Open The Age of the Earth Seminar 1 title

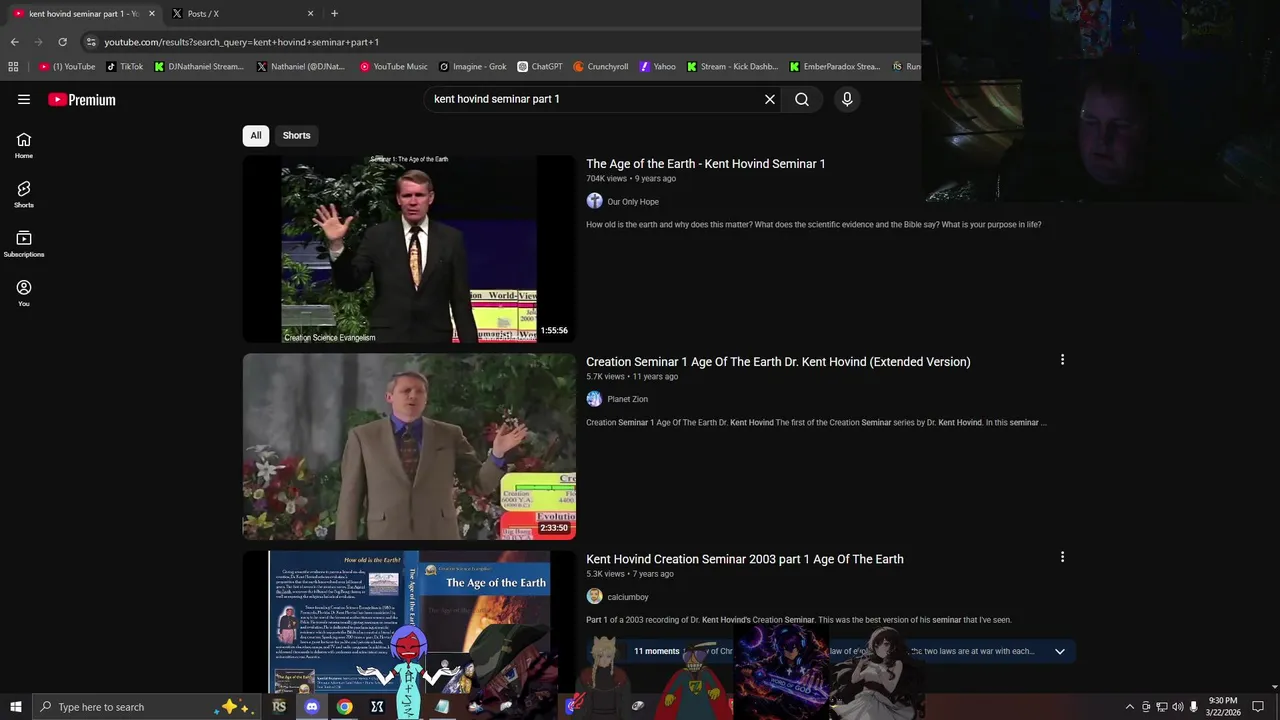pyautogui.click(x=706, y=164)
